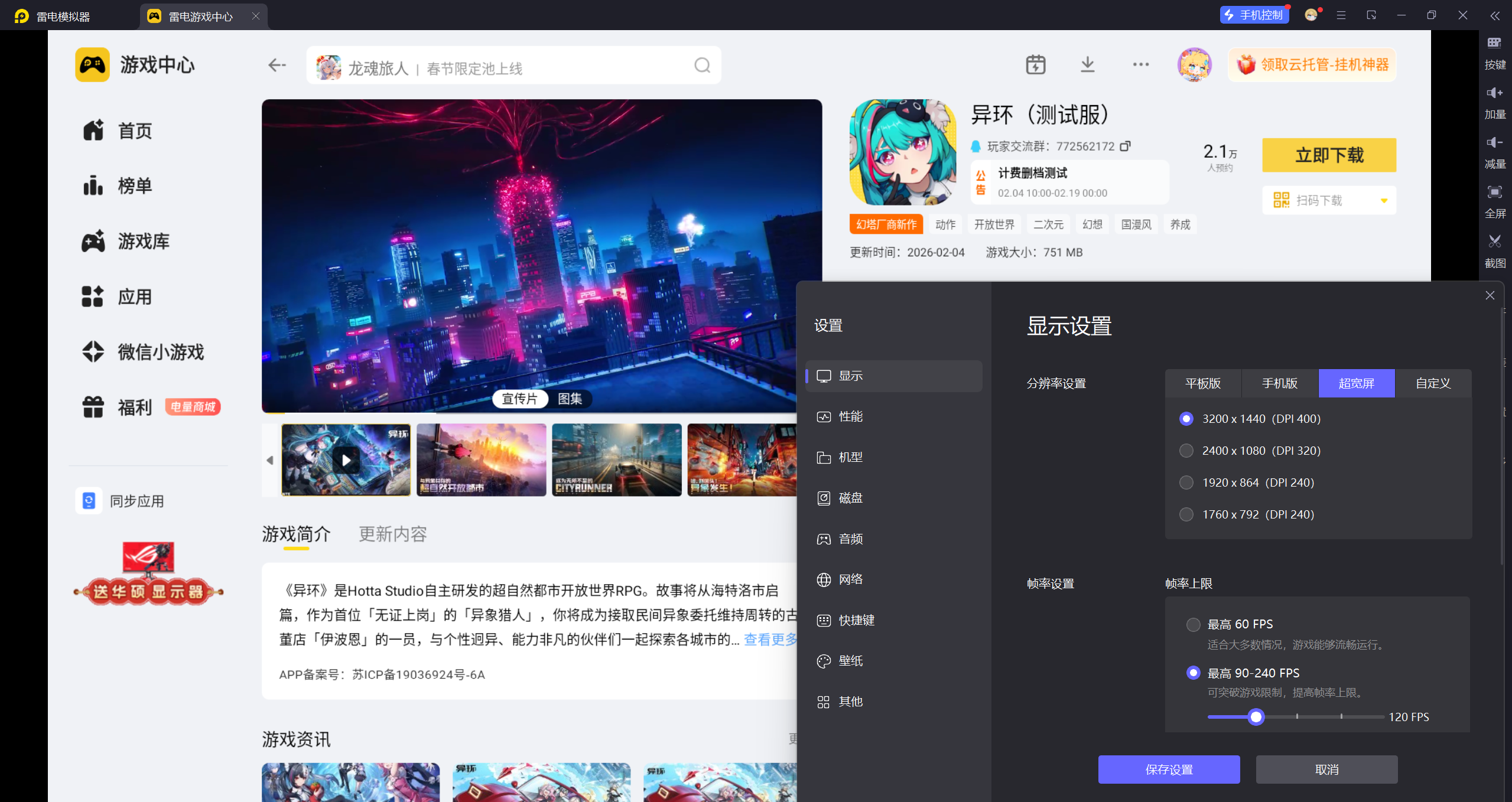This screenshot has height=802, width=1512.
Task: Open the 性能 settings category
Action: (x=850, y=416)
